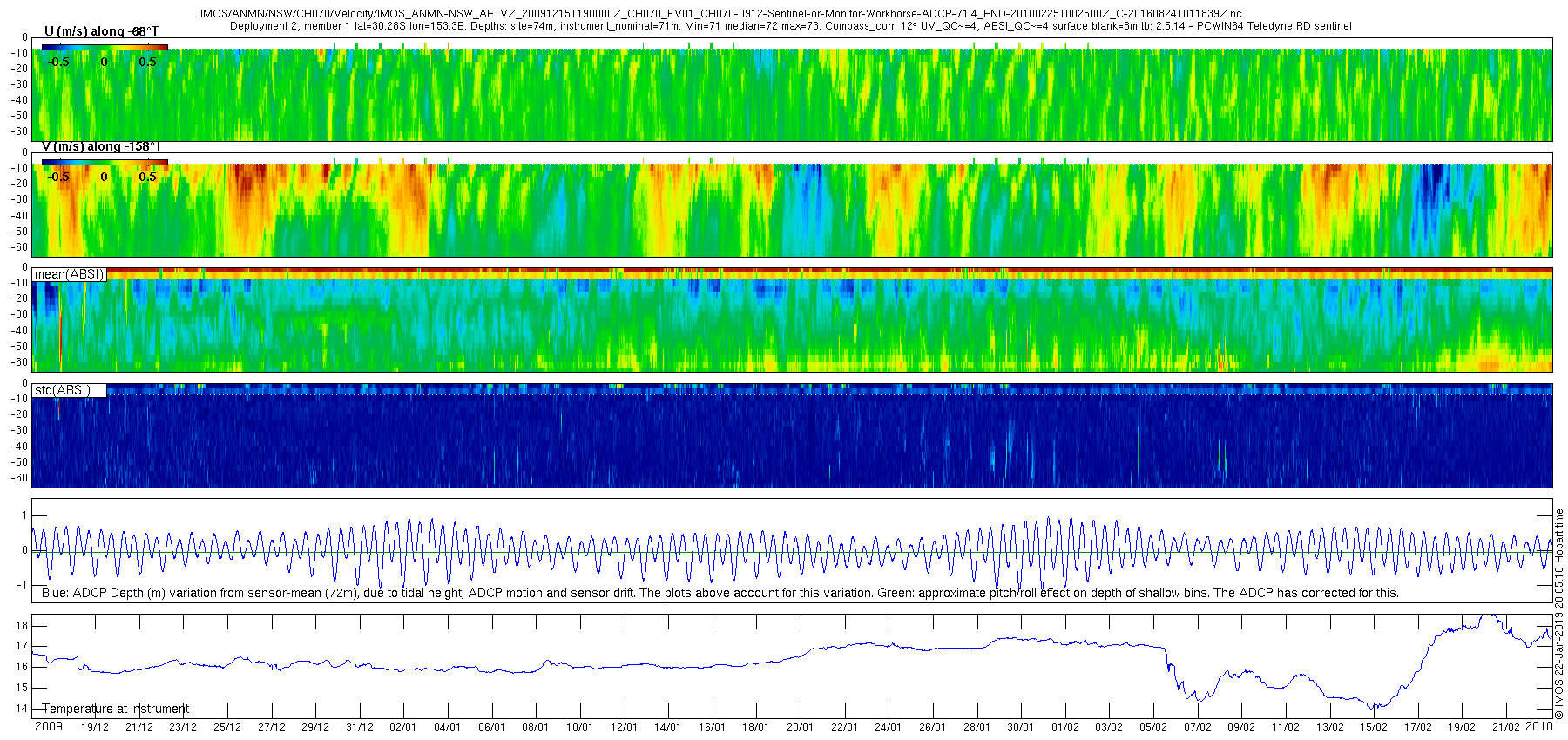Select the std(ABSI) panel label

point(63,390)
